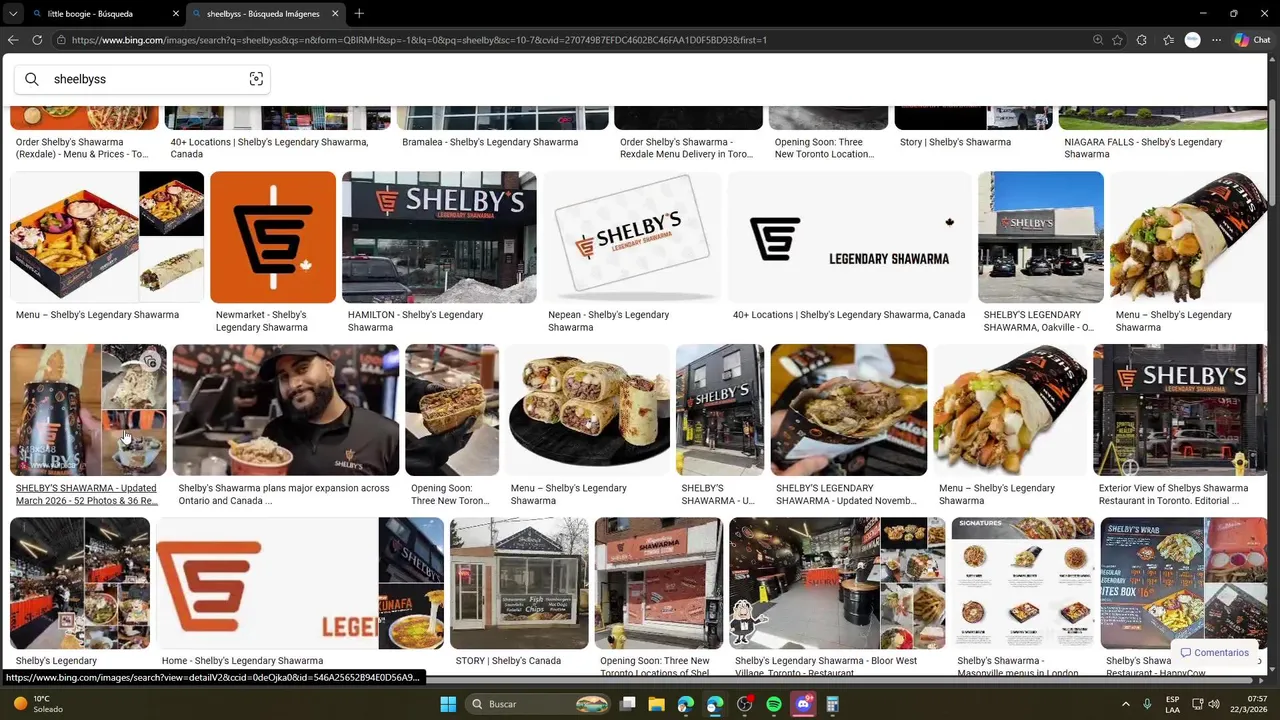The image size is (1280, 720).
Task: Select the 'sheelbyss - Búsqueda Imágenes' tab
Action: point(263,14)
